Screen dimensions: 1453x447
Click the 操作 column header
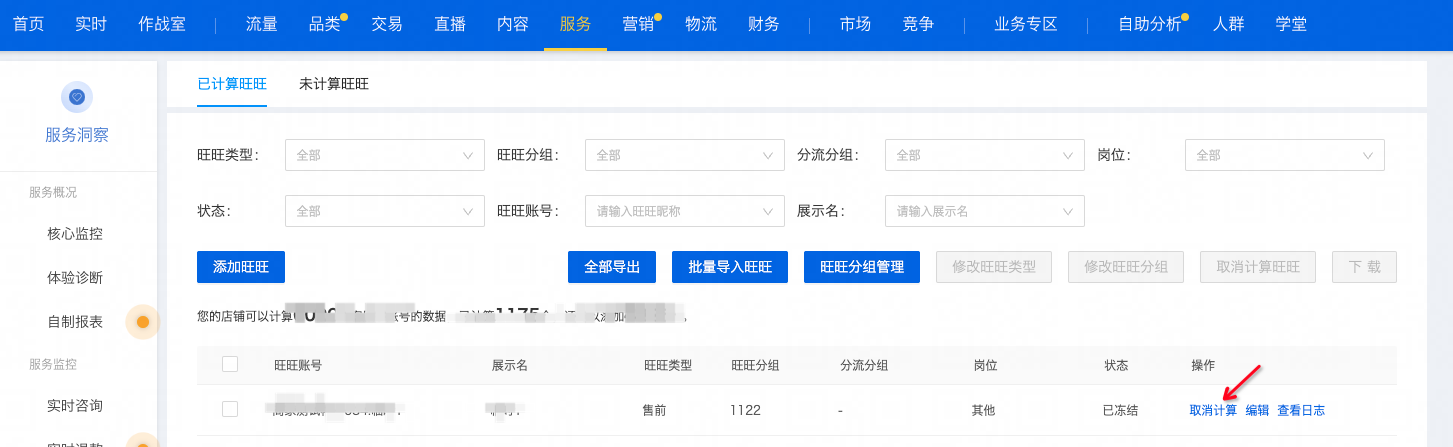click(x=1203, y=365)
